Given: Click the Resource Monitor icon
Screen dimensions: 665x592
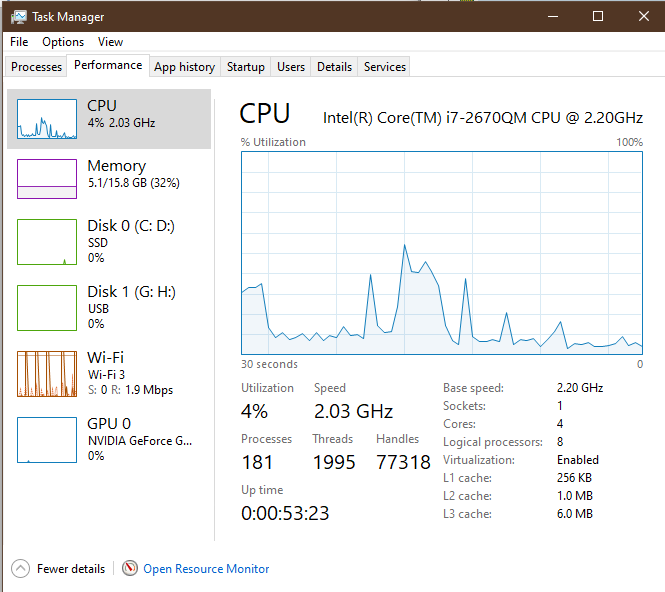Looking at the screenshot, I should point(130,569).
